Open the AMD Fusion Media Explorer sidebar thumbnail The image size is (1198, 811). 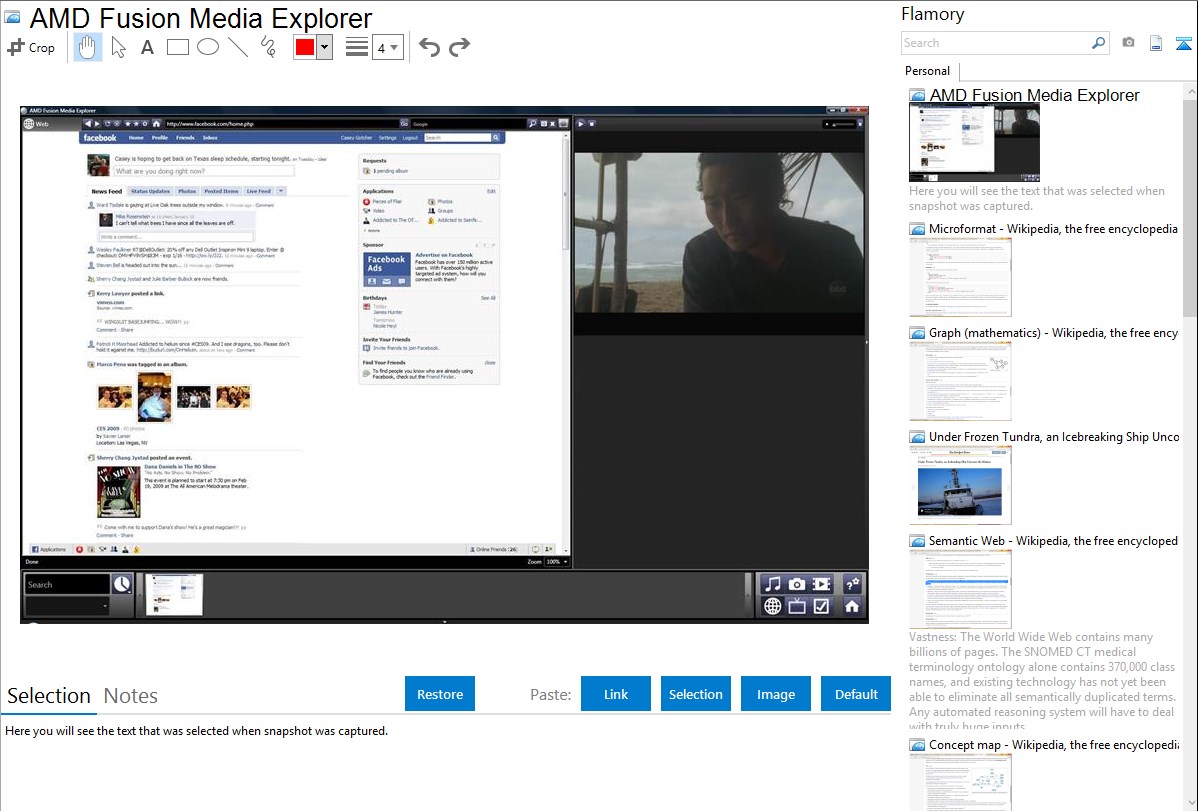click(974, 143)
